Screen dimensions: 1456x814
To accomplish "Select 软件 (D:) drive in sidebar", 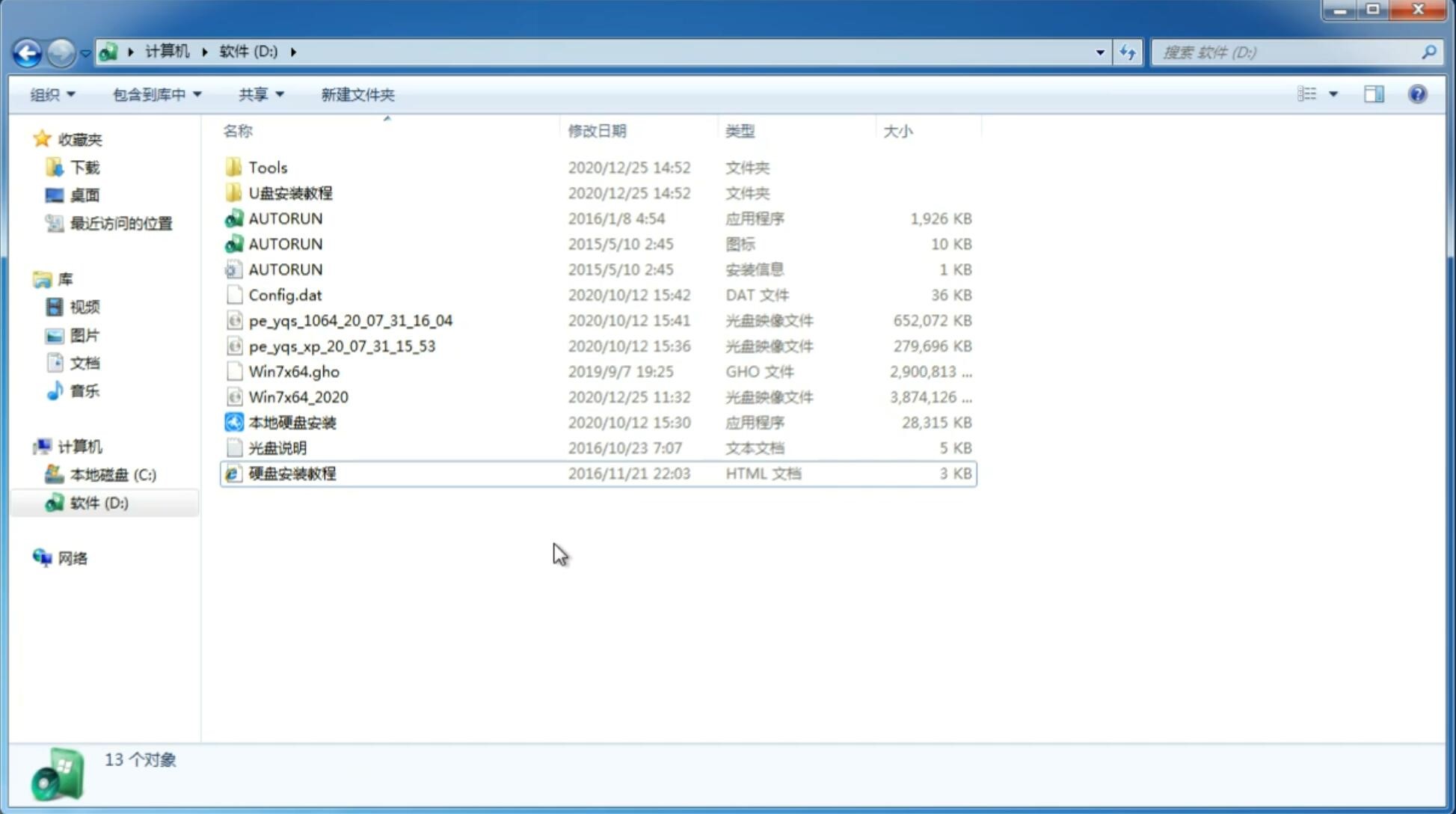I will click(98, 503).
